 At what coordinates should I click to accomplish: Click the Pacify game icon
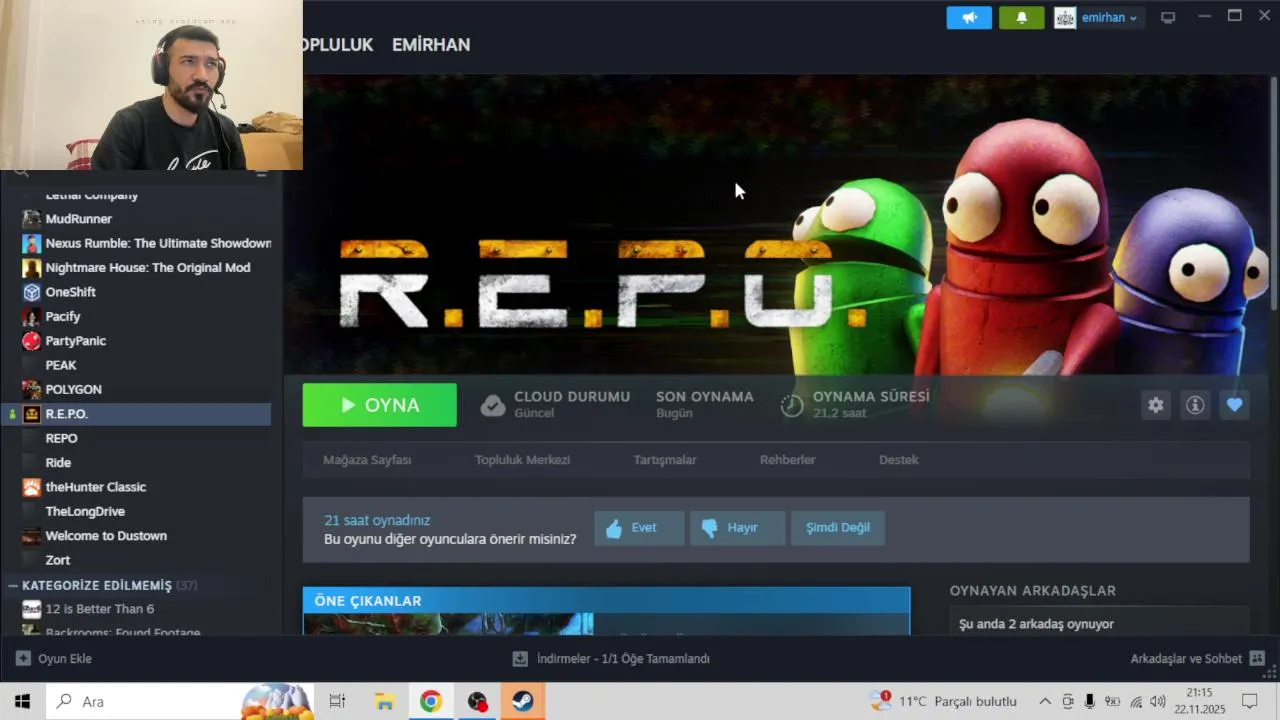click(x=32, y=316)
